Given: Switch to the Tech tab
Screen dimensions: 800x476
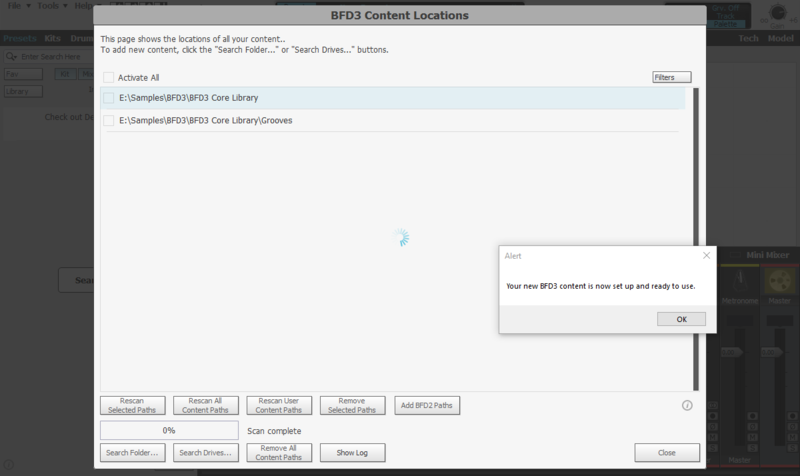Looking at the screenshot, I should (748, 38).
